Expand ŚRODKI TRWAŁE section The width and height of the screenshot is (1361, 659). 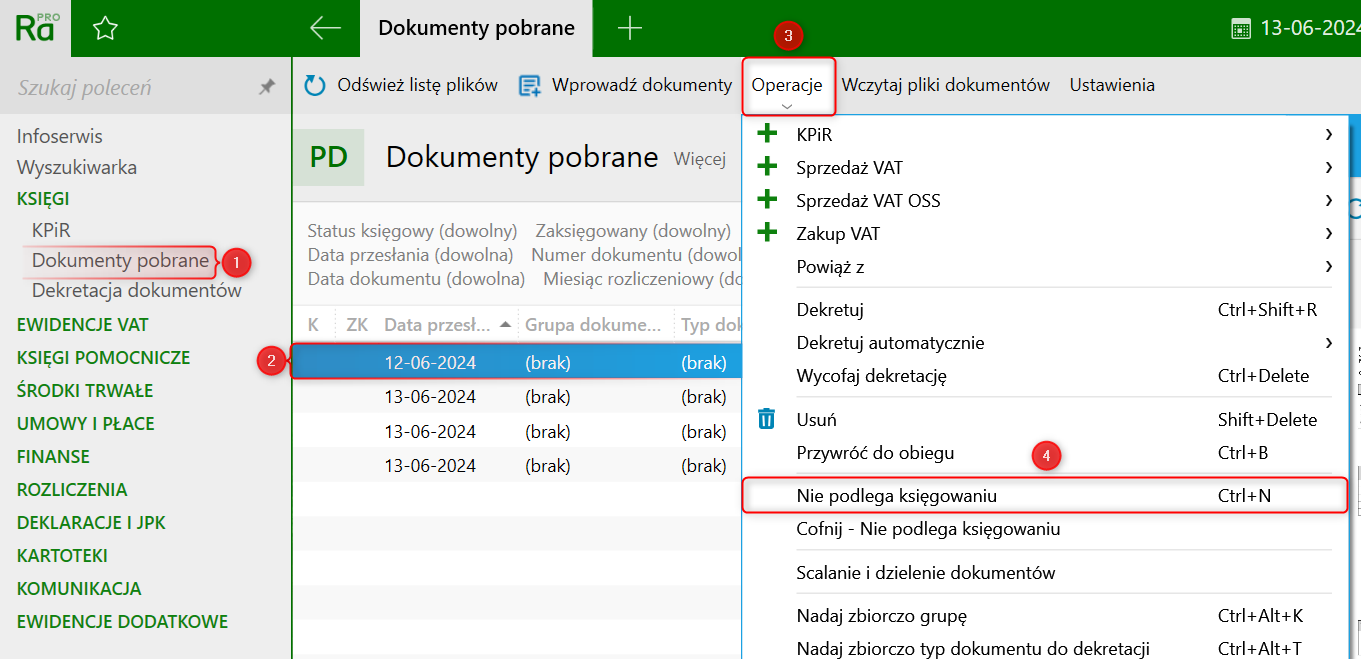point(85,391)
